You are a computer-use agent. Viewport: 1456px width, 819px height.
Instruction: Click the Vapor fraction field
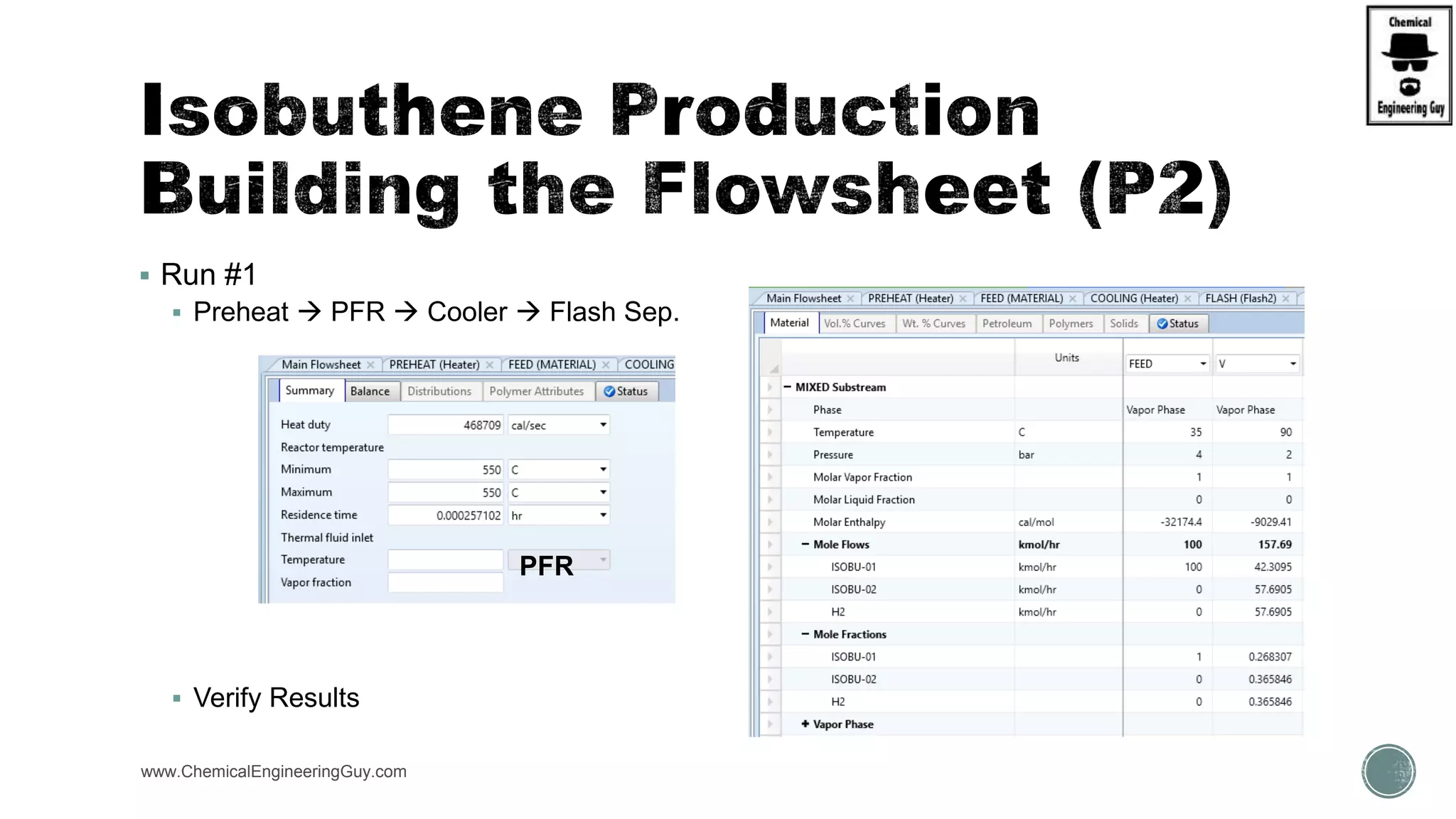446,583
